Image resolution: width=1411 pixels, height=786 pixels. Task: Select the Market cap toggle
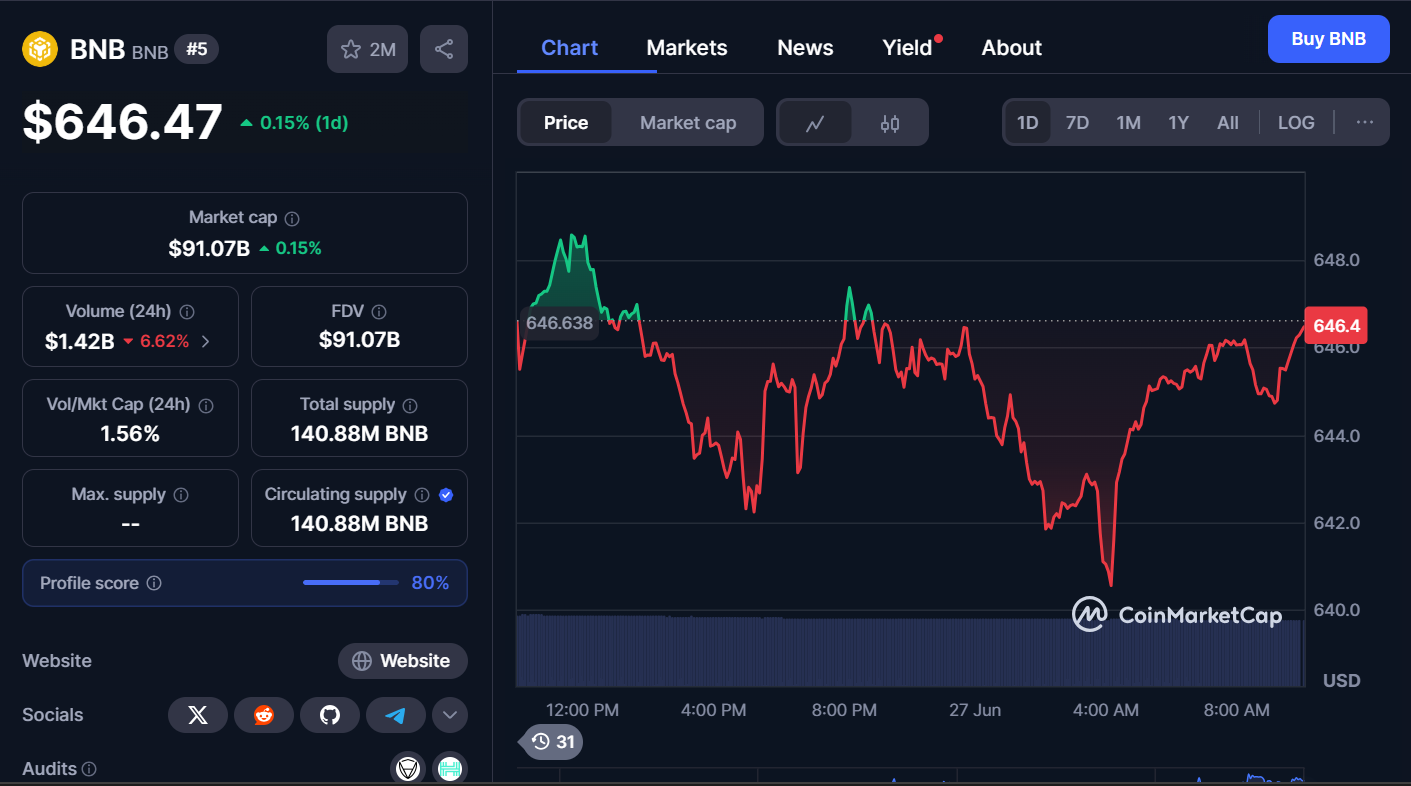click(688, 123)
